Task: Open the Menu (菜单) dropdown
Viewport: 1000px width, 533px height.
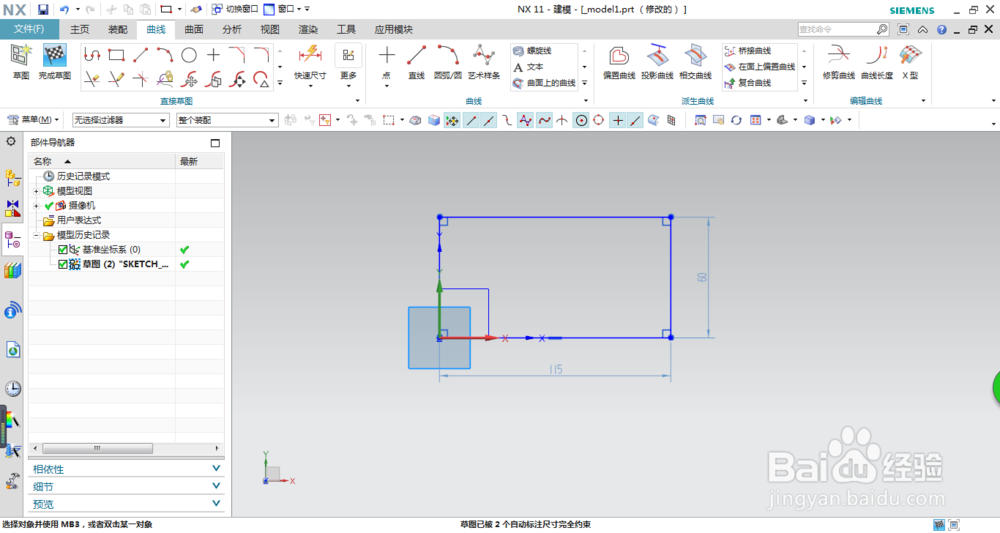Action: click(33, 120)
